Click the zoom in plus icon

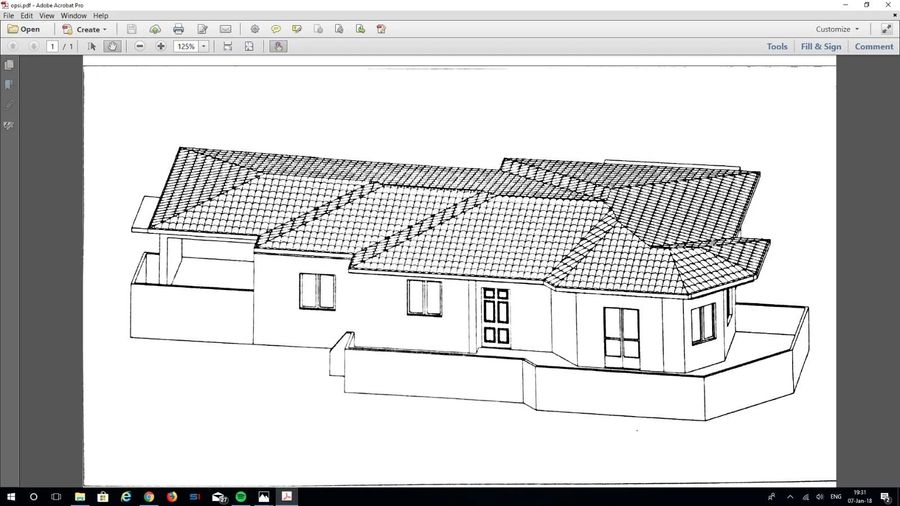tap(161, 46)
